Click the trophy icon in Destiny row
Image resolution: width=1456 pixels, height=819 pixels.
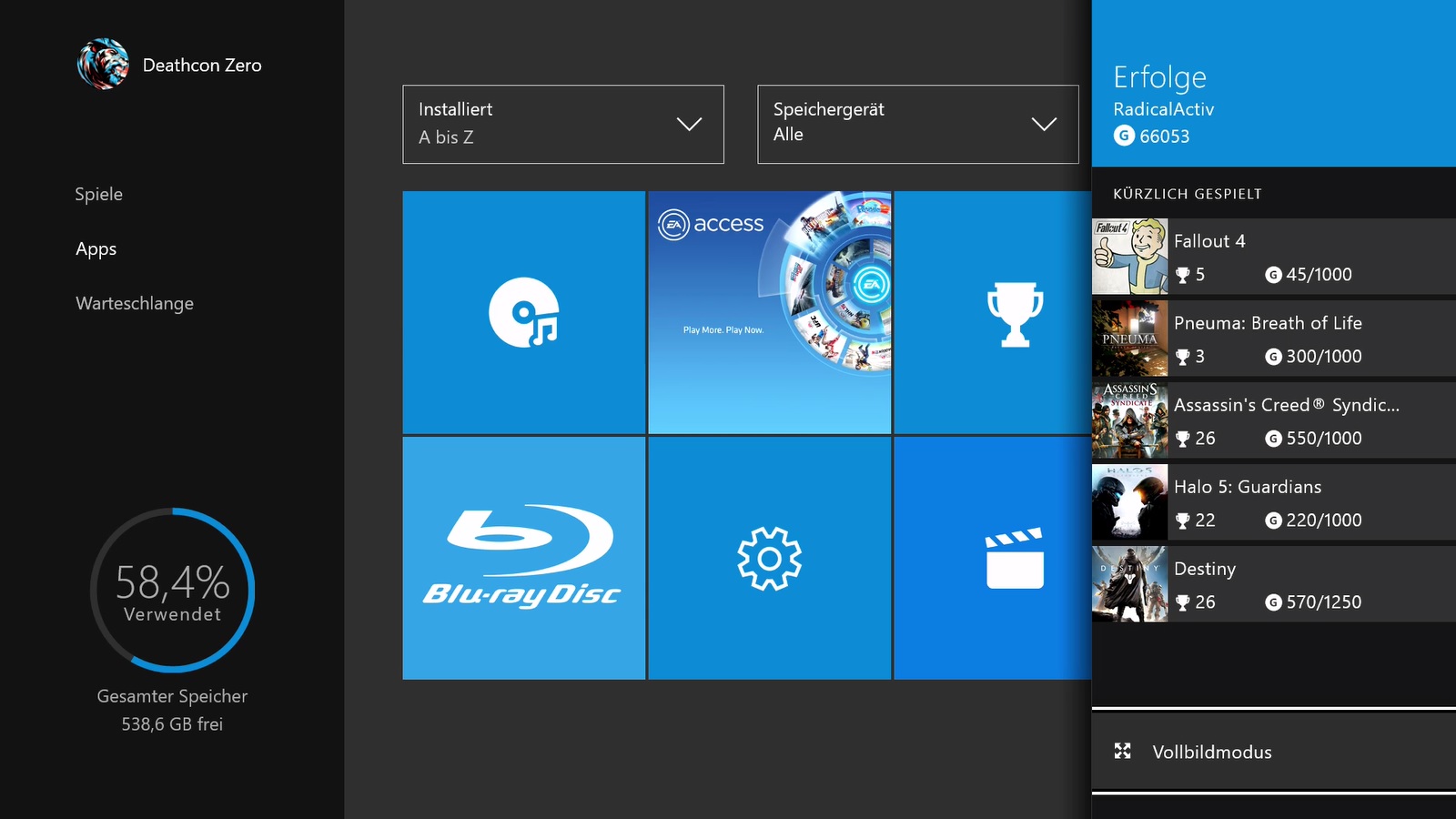click(1183, 602)
